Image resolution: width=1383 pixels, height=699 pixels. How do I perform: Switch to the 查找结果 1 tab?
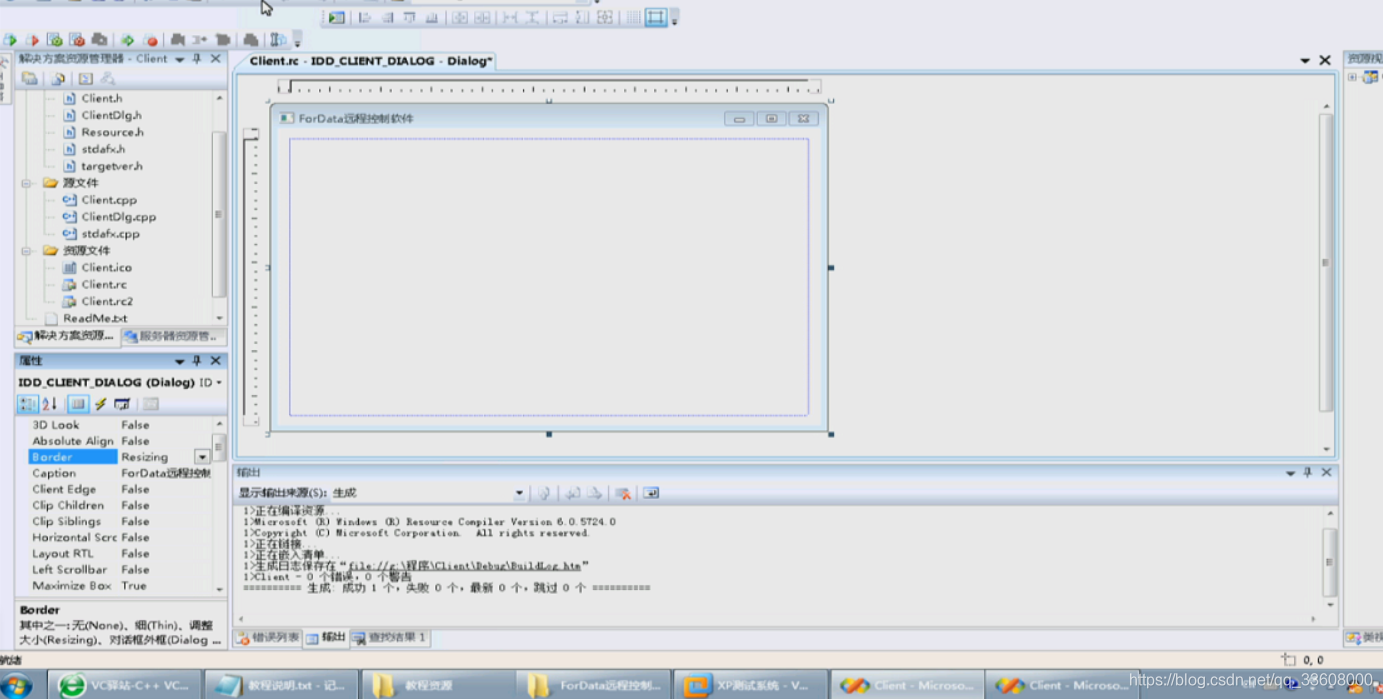point(390,637)
